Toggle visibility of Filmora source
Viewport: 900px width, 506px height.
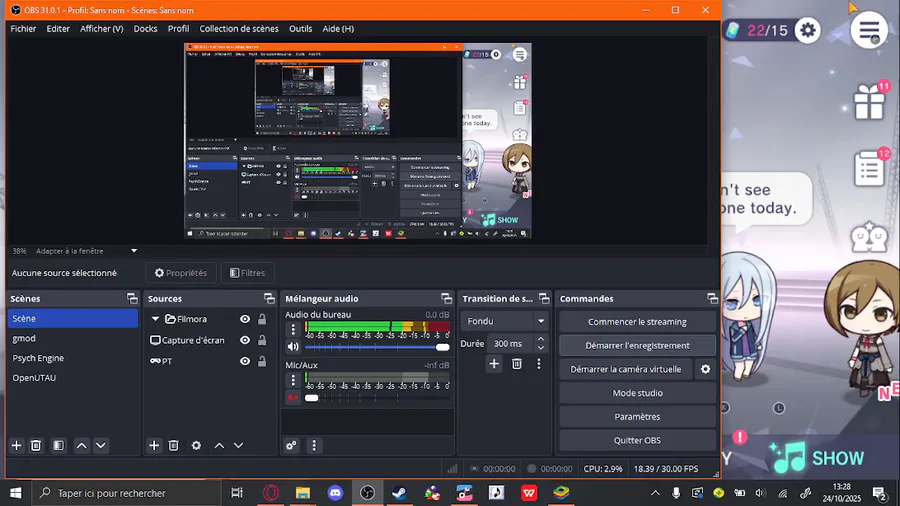[x=245, y=319]
